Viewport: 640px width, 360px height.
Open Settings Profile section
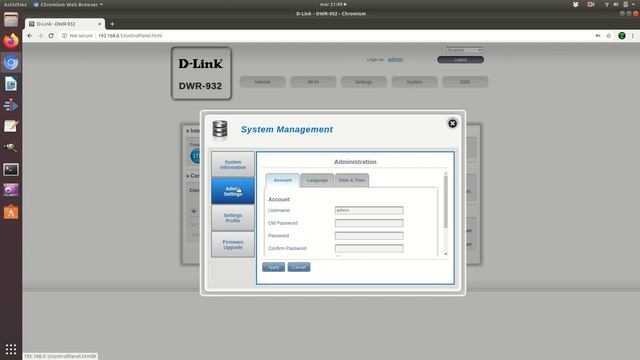(233, 218)
